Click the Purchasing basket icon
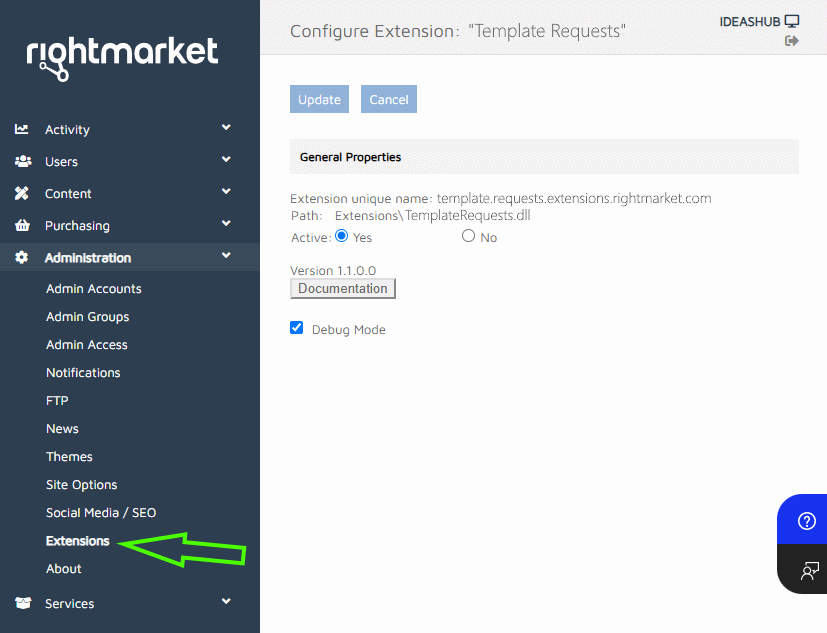This screenshot has height=633, width=827. (x=22, y=225)
